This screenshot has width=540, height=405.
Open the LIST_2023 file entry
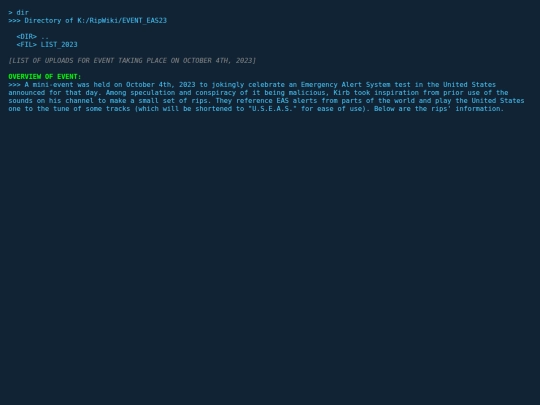(x=59, y=44)
